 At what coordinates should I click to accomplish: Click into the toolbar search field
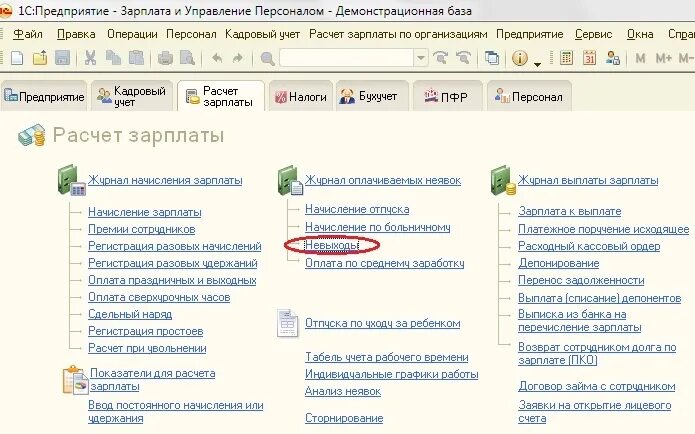347,58
